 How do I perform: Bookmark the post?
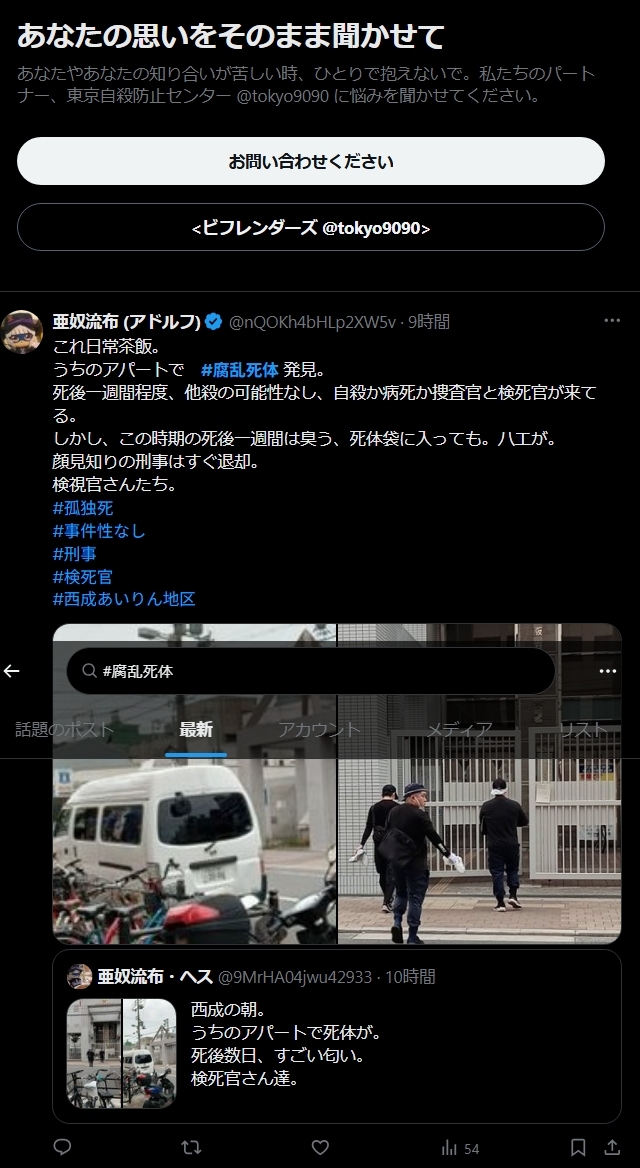point(577,1147)
